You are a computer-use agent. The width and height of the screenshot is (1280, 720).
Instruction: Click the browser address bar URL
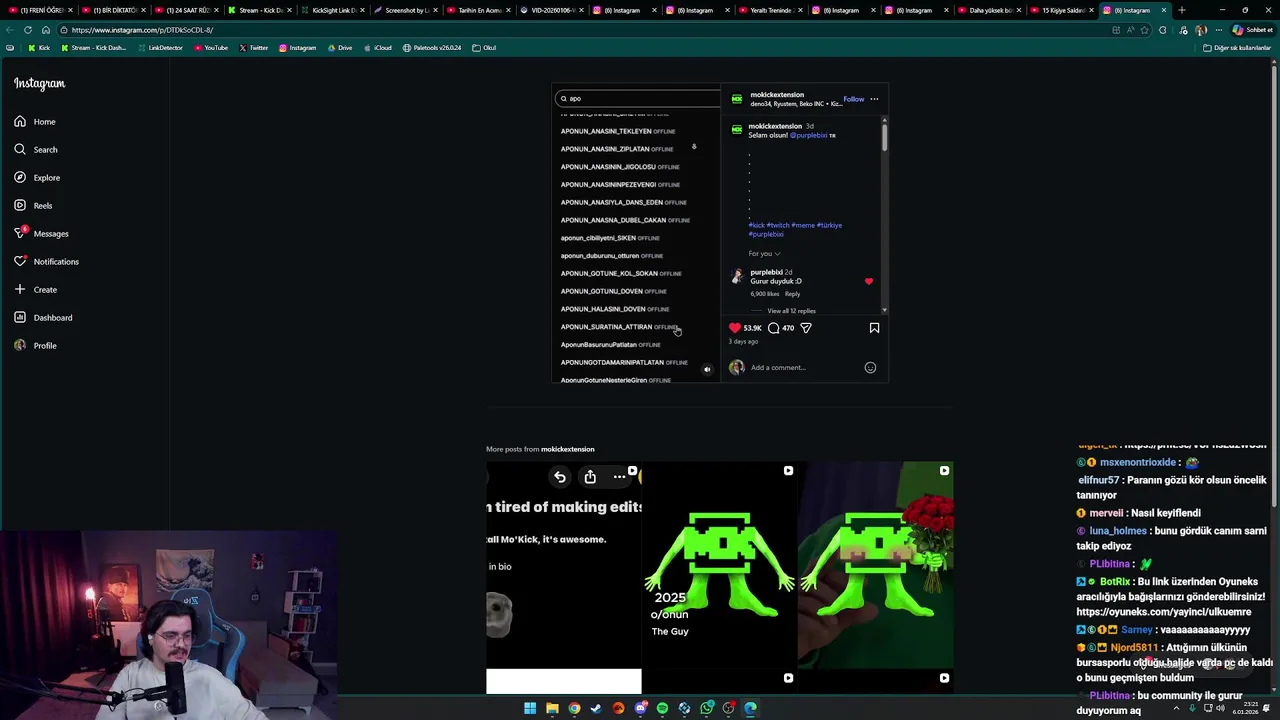(x=142, y=30)
